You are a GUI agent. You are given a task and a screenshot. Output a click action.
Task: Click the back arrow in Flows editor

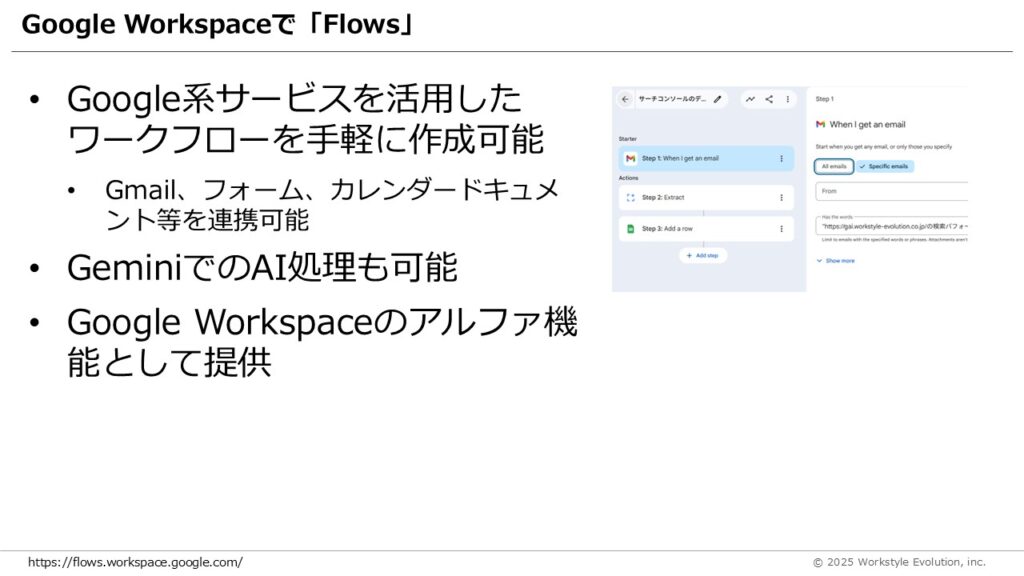[x=625, y=99]
